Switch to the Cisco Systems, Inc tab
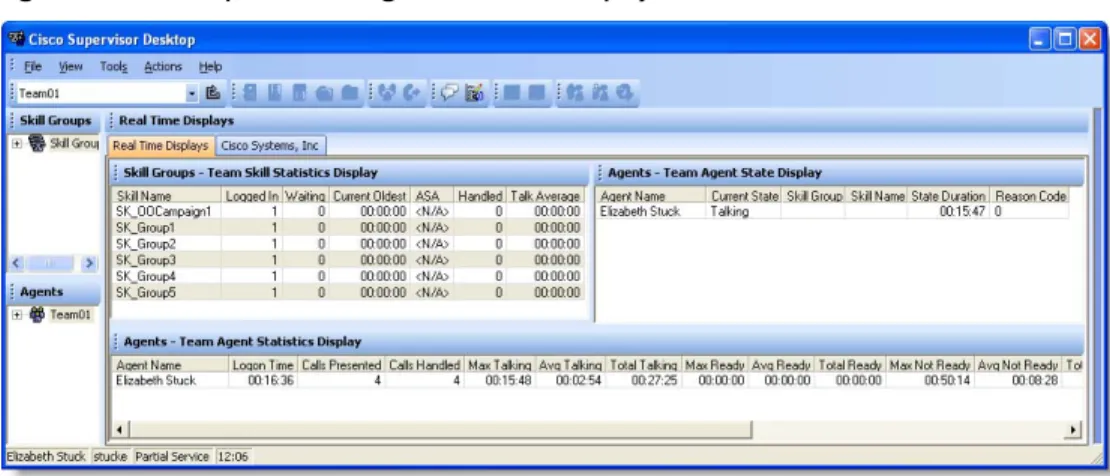 pyautogui.click(x=270, y=145)
